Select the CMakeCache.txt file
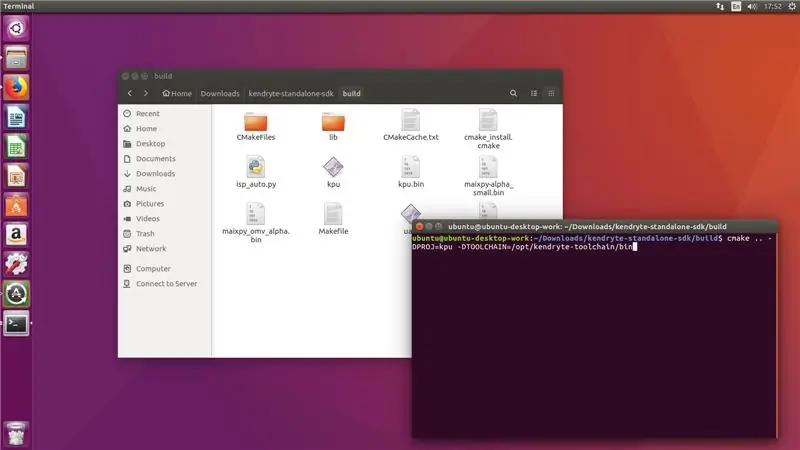Image resolution: width=800 pixels, height=450 pixels. click(x=411, y=125)
